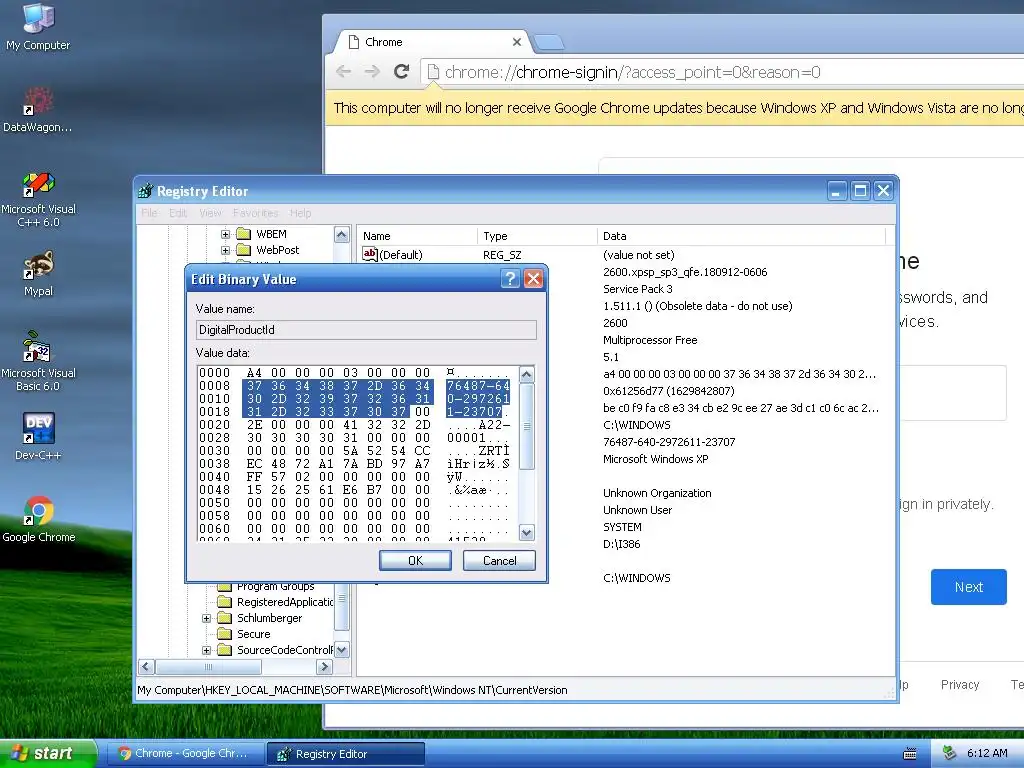
Task: Expand the WebPost registry key
Action: point(225,249)
